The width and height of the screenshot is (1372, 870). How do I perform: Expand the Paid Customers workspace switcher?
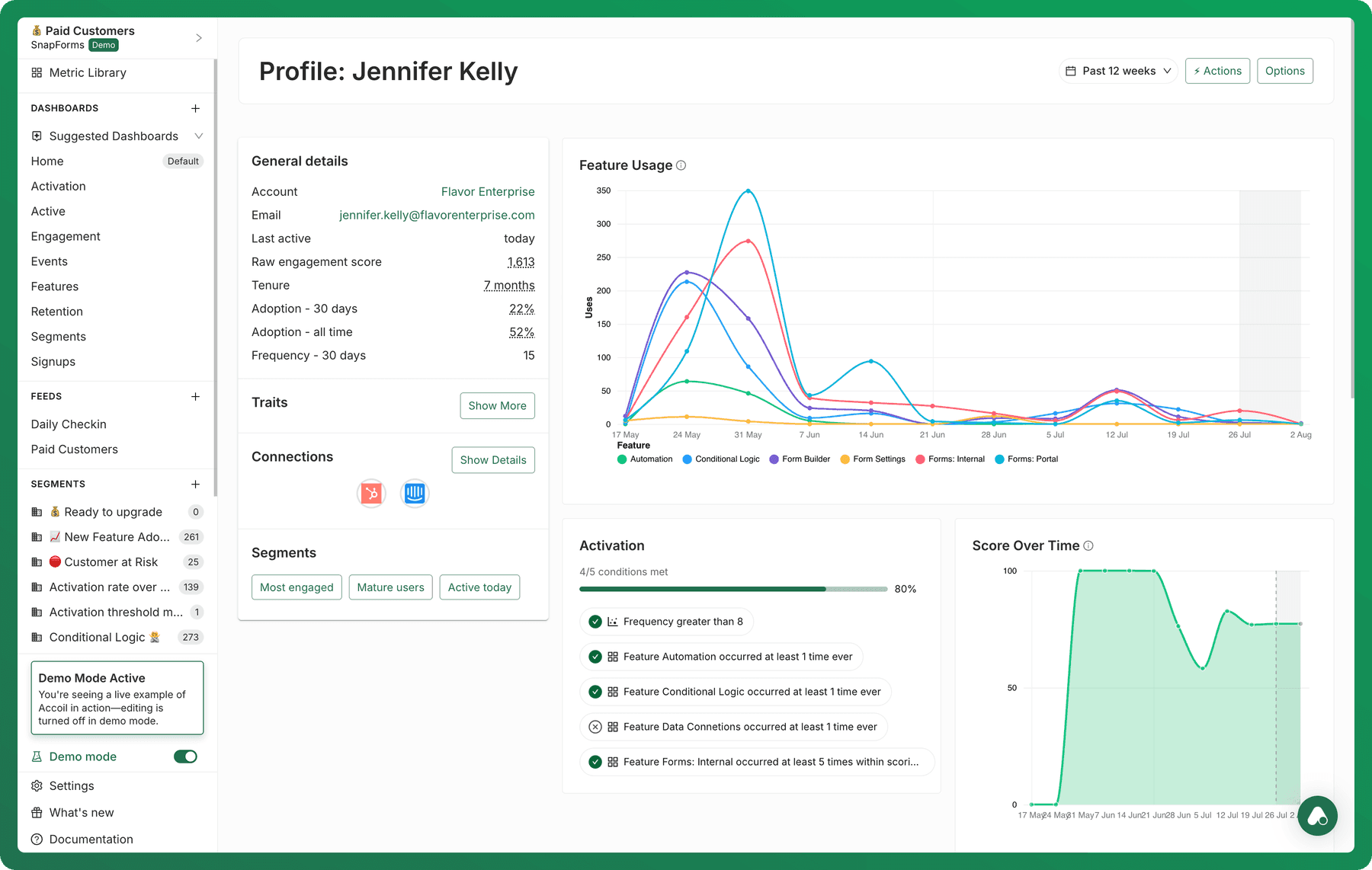(x=117, y=37)
